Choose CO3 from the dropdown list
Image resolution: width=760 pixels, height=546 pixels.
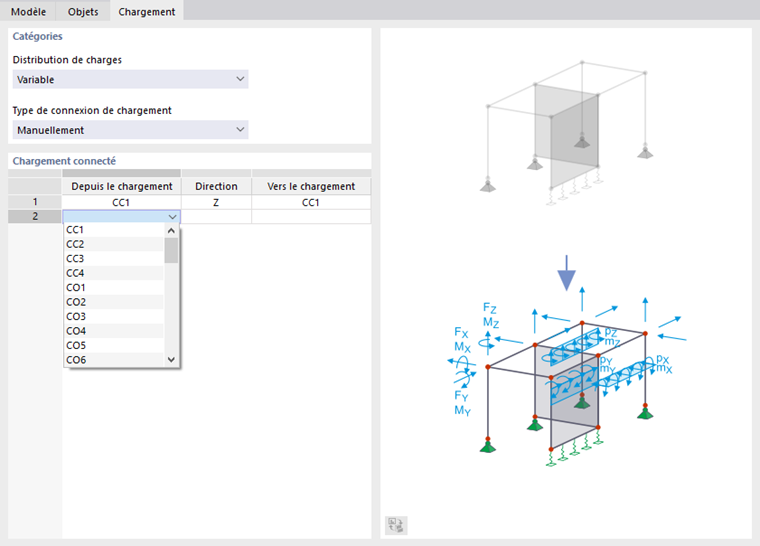114,317
